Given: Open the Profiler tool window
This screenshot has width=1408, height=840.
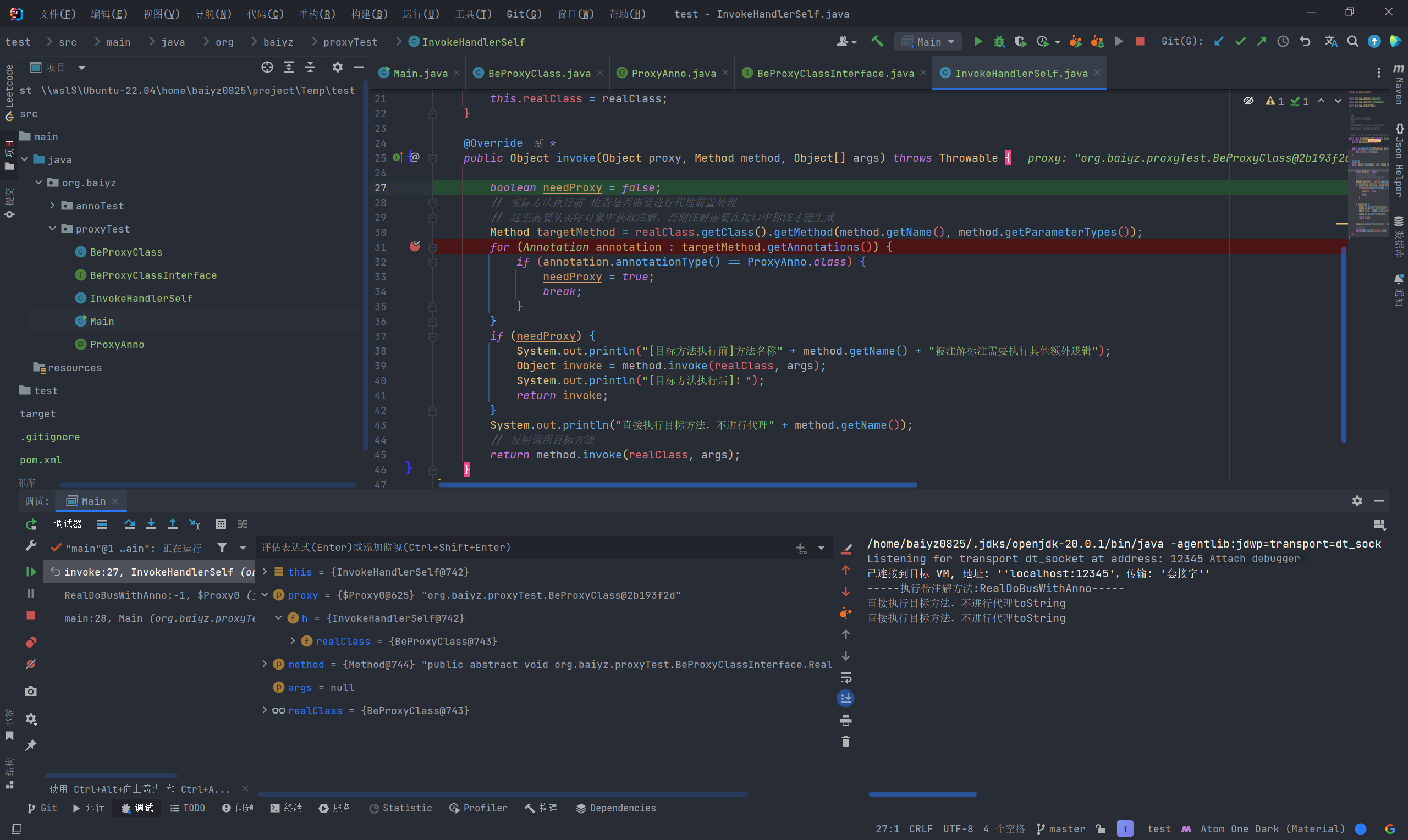Looking at the screenshot, I should click(x=479, y=808).
